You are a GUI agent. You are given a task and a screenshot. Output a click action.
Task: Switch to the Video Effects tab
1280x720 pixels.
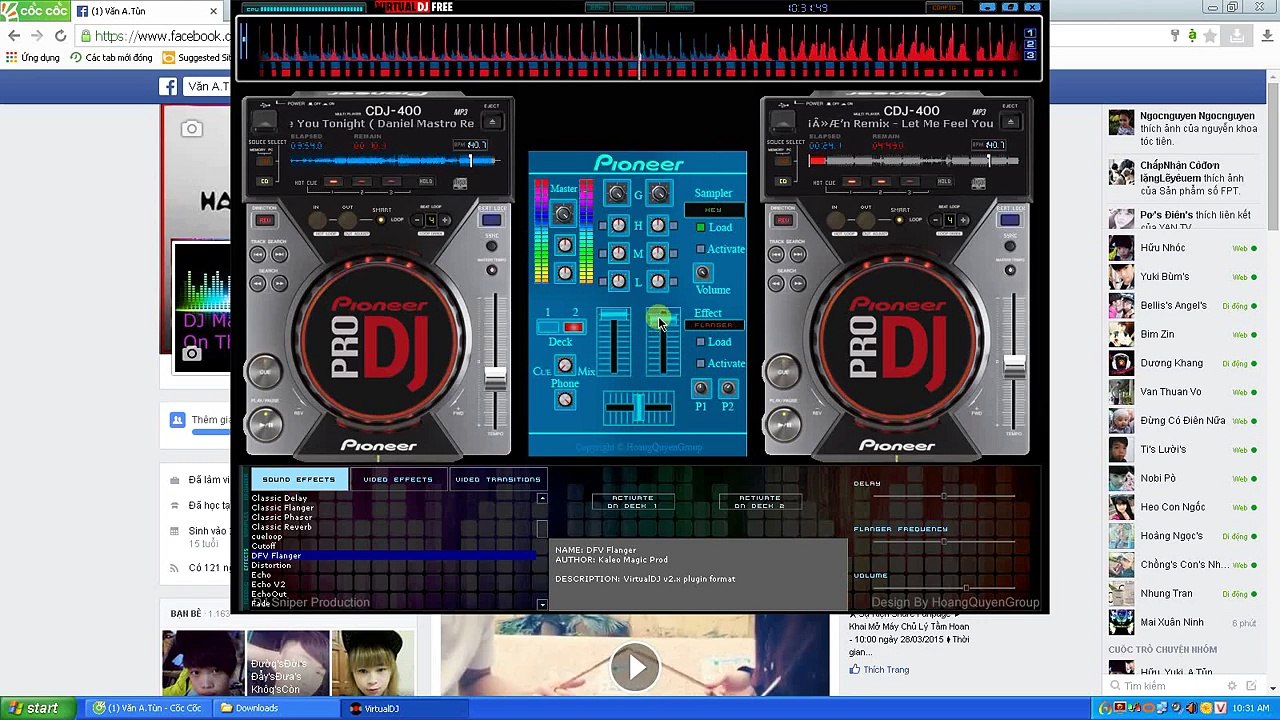coord(398,479)
